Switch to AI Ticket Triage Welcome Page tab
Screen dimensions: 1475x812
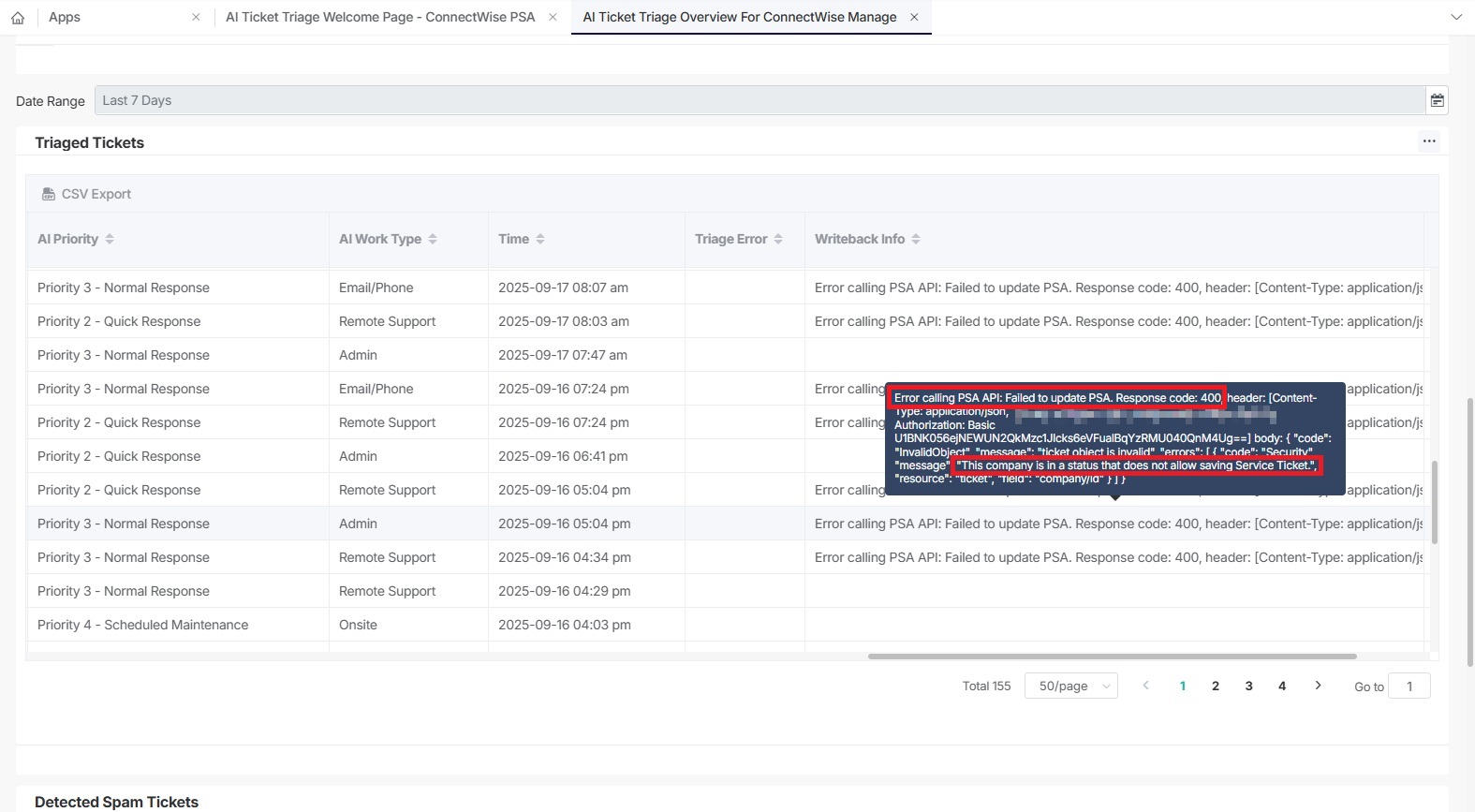point(380,18)
